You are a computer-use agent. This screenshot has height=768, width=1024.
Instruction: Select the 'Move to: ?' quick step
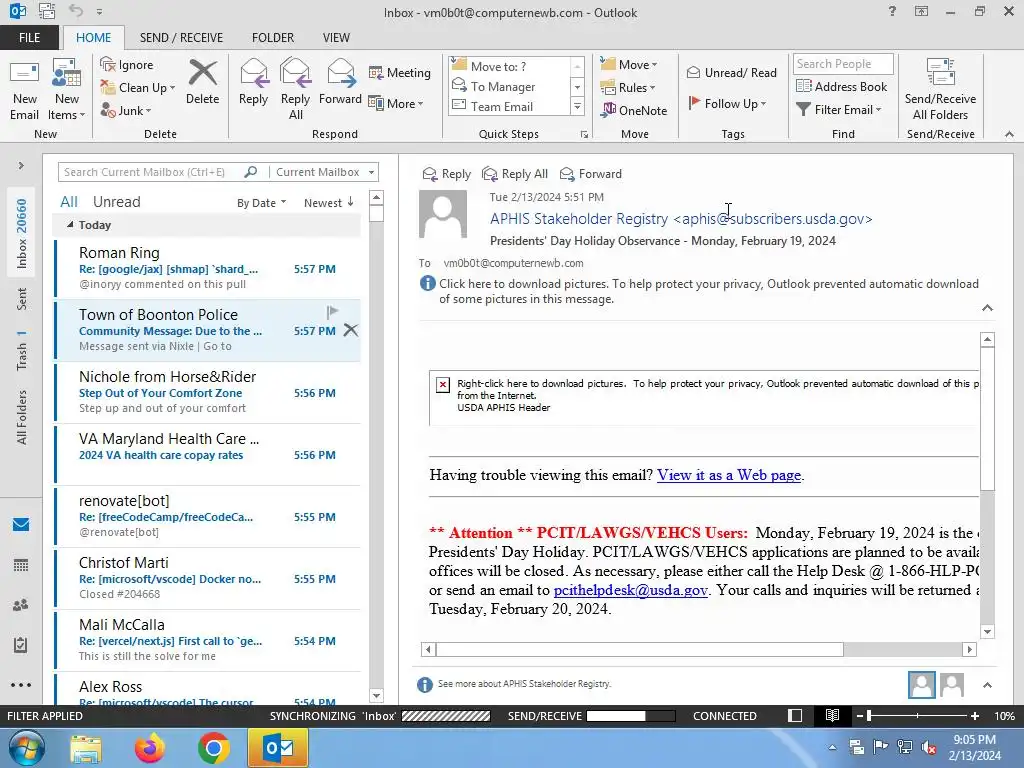[509, 66]
